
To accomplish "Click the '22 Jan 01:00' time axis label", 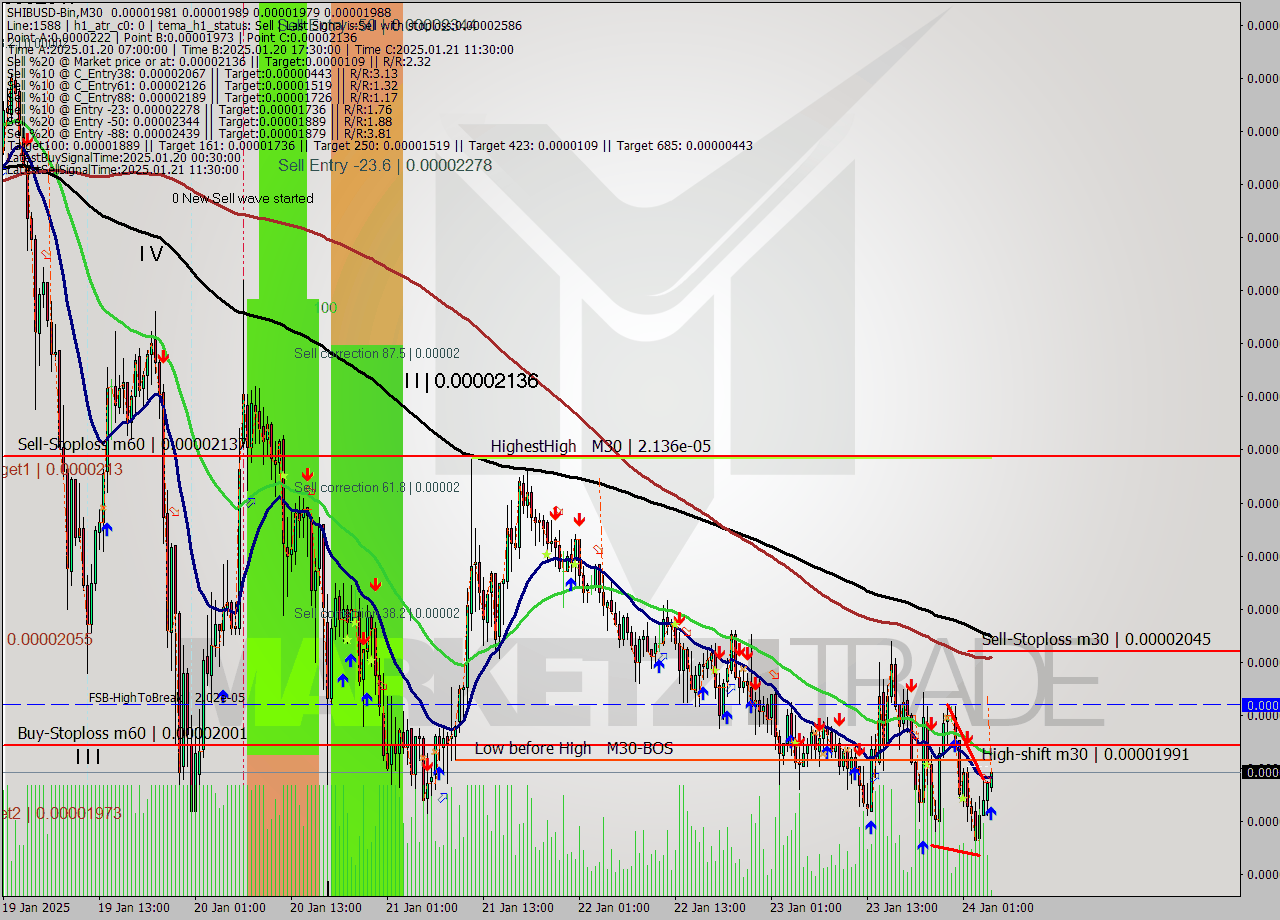I will point(613,907).
